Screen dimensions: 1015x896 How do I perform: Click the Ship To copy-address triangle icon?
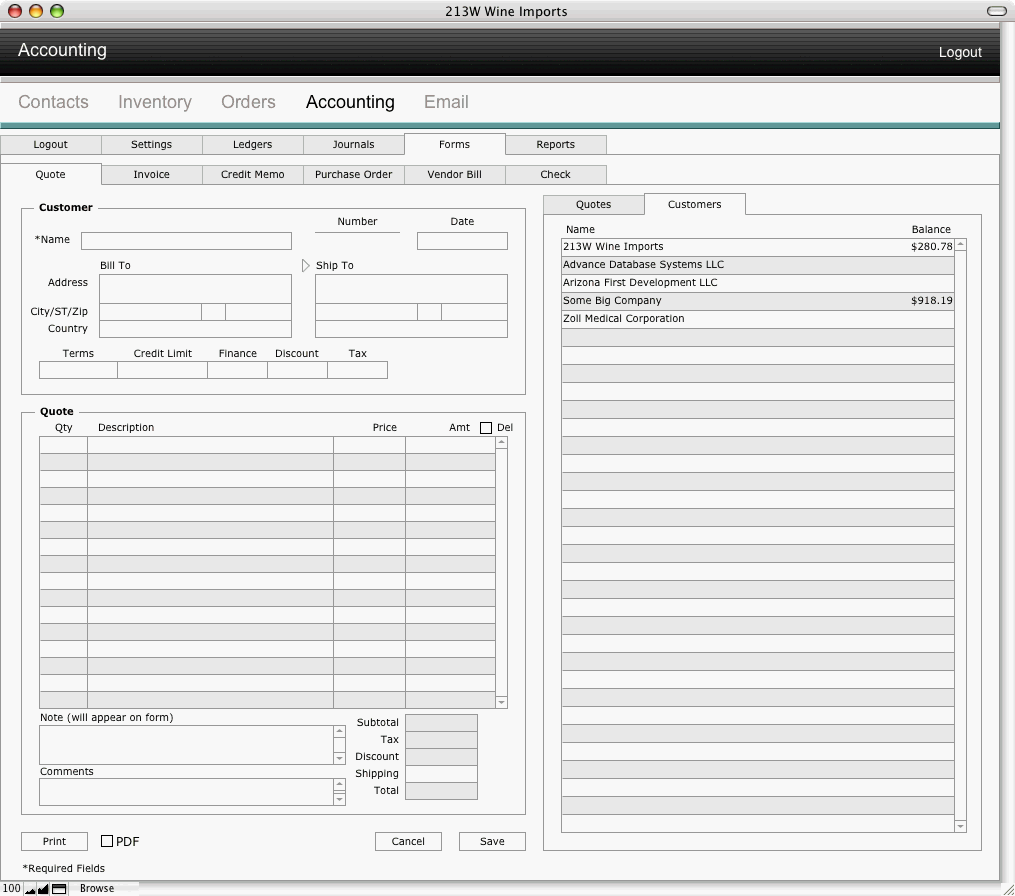click(x=306, y=265)
